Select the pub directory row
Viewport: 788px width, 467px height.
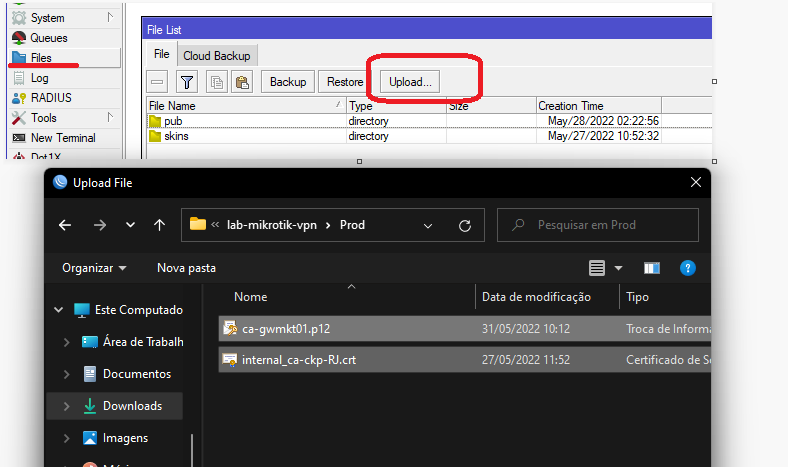point(429,121)
